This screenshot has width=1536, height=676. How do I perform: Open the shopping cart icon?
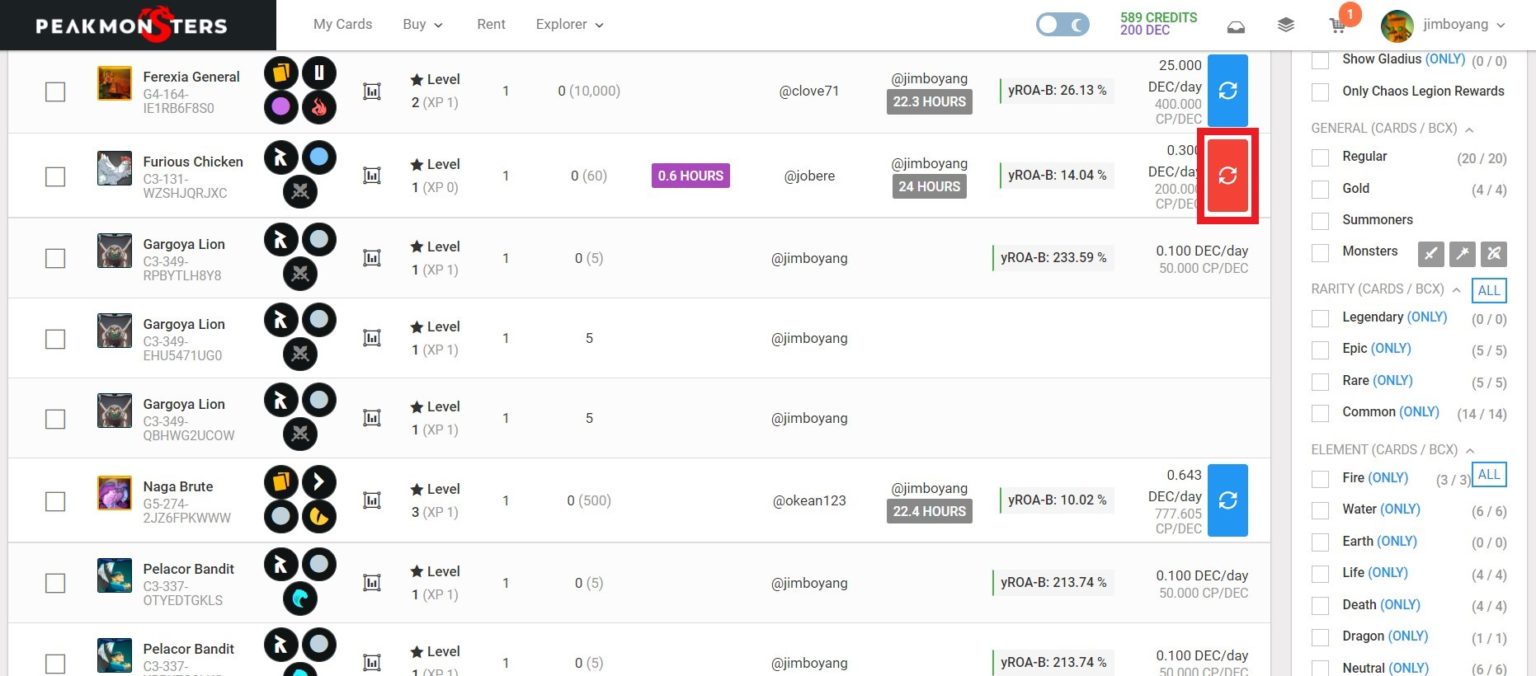pyautogui.click(x=1337, y=25)
